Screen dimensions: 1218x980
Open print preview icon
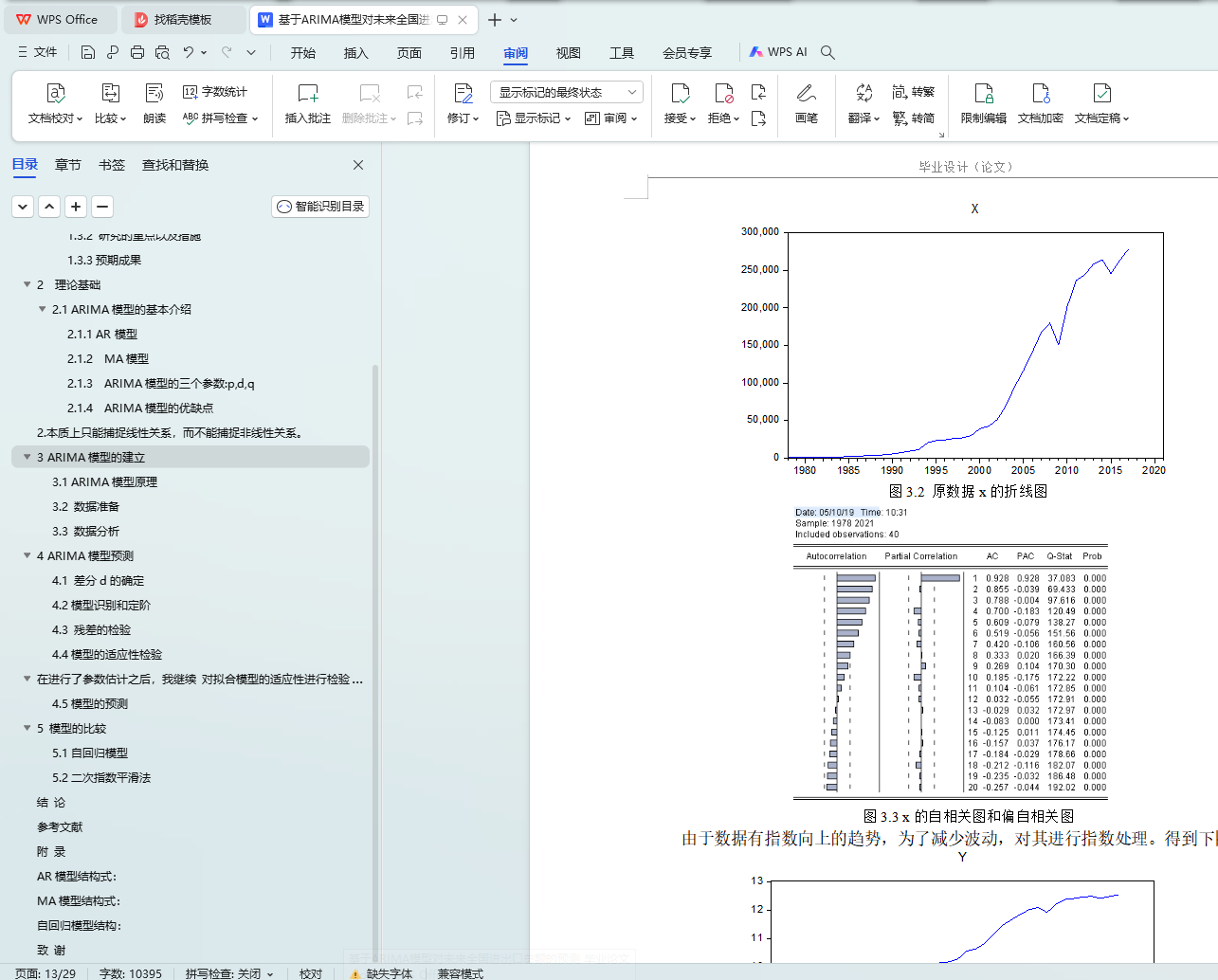pyautogui.click(x=162, y=52)
